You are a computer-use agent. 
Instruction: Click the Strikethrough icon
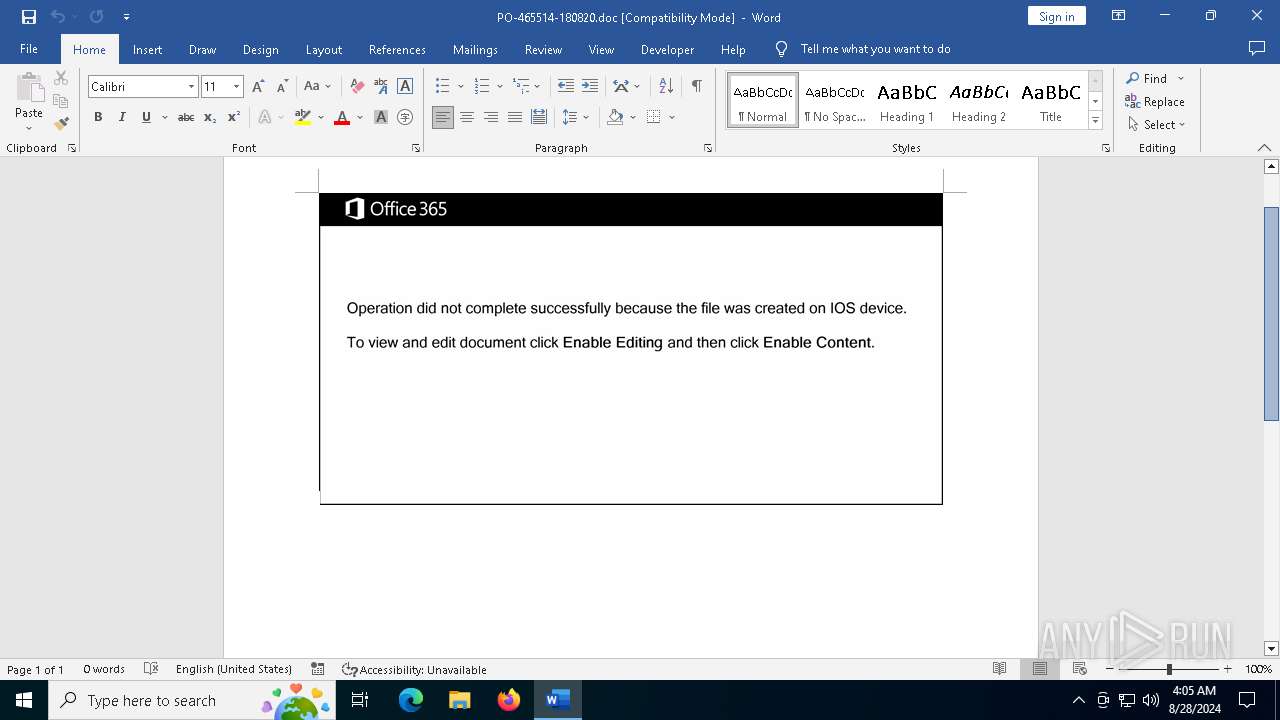click(186, 117)
